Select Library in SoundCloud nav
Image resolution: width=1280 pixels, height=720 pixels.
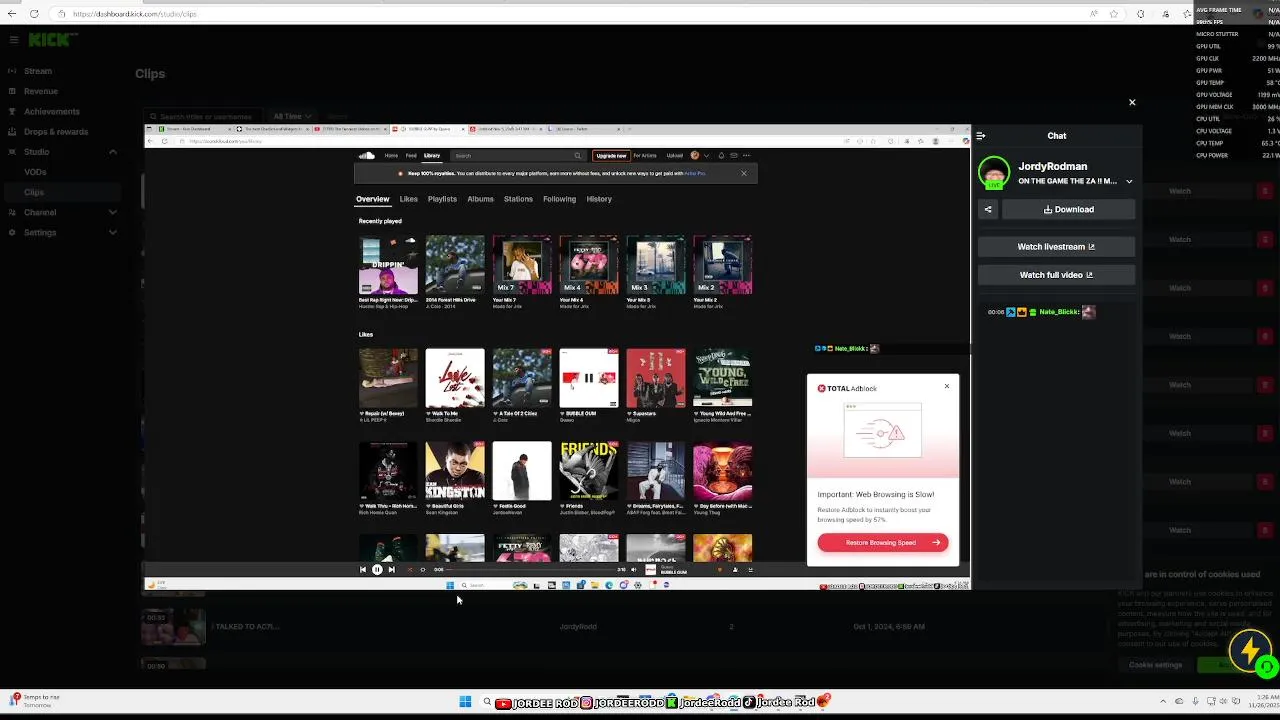click(432, 155)
